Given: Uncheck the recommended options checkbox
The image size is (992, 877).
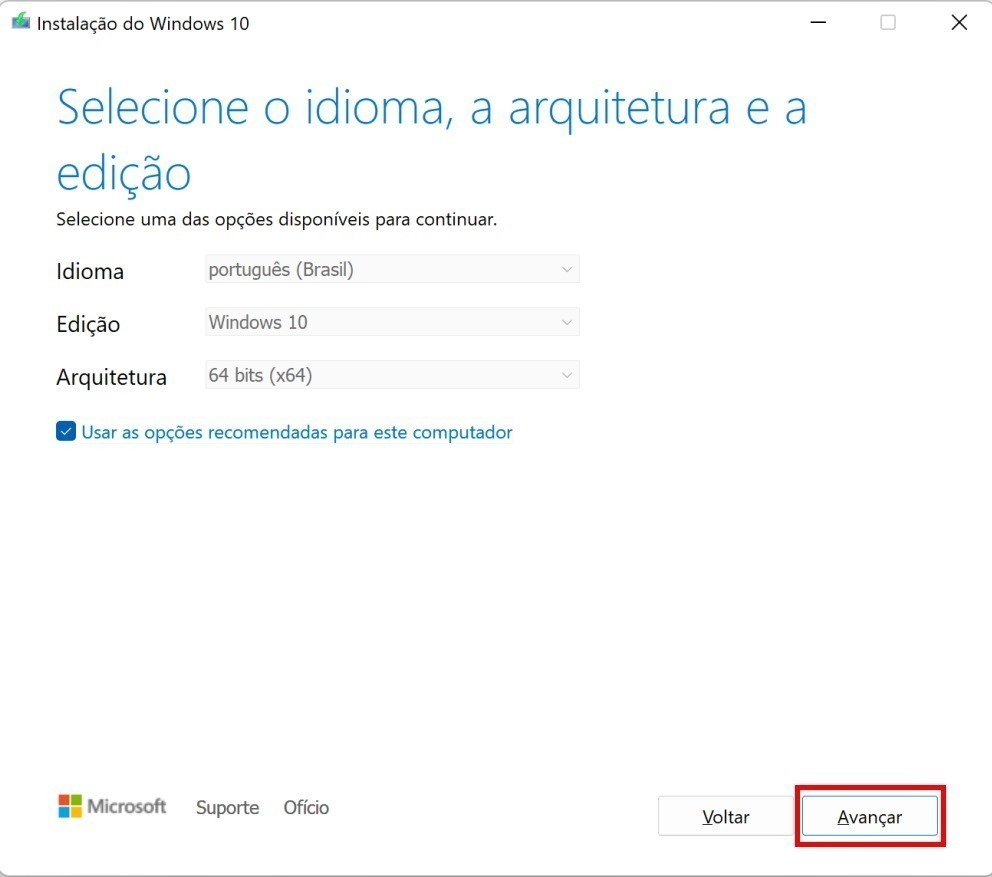Looking at the screenshot, I should tap(66, 432).
